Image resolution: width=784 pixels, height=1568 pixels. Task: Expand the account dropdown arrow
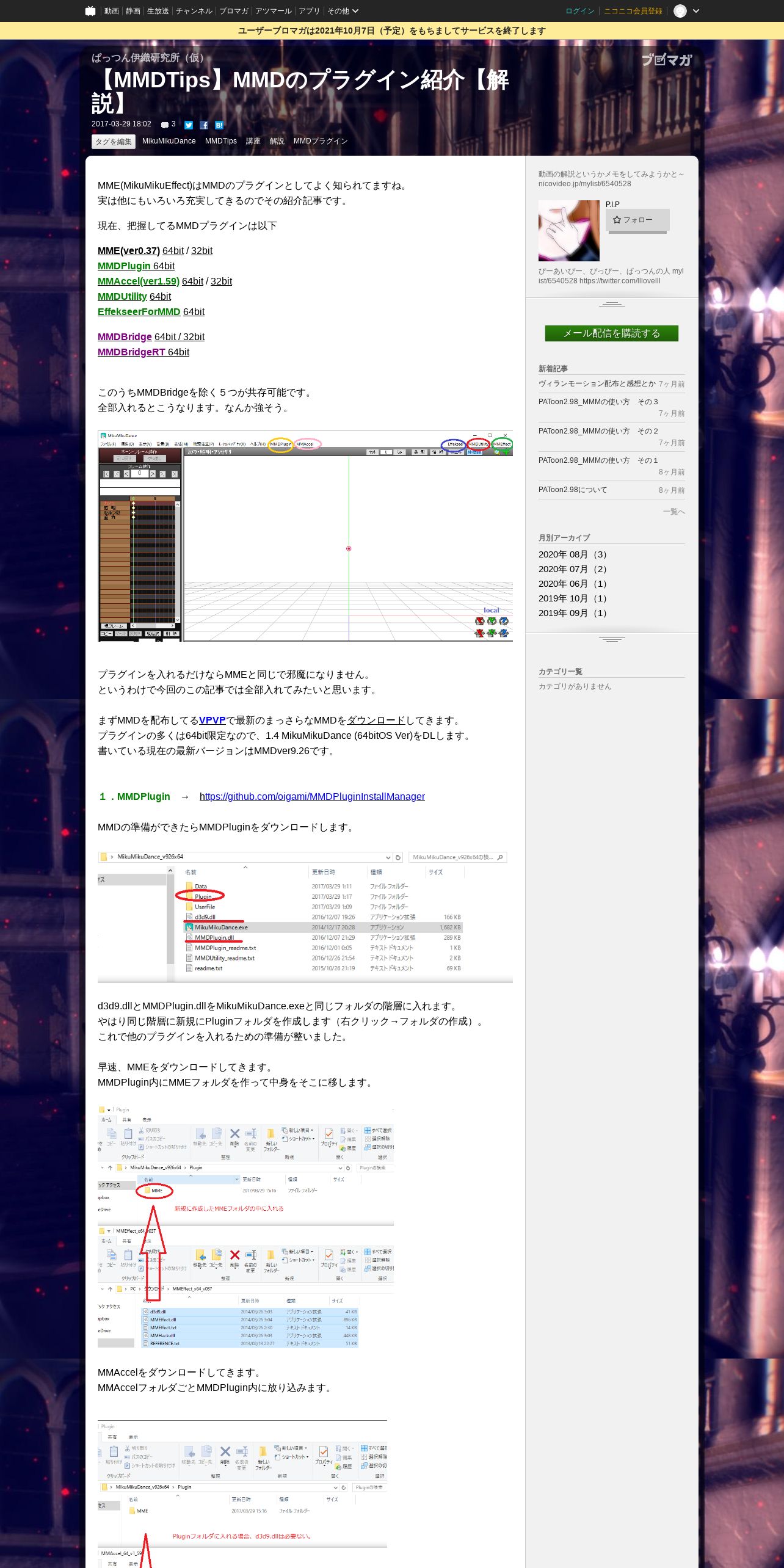click(x=696, y=11)
